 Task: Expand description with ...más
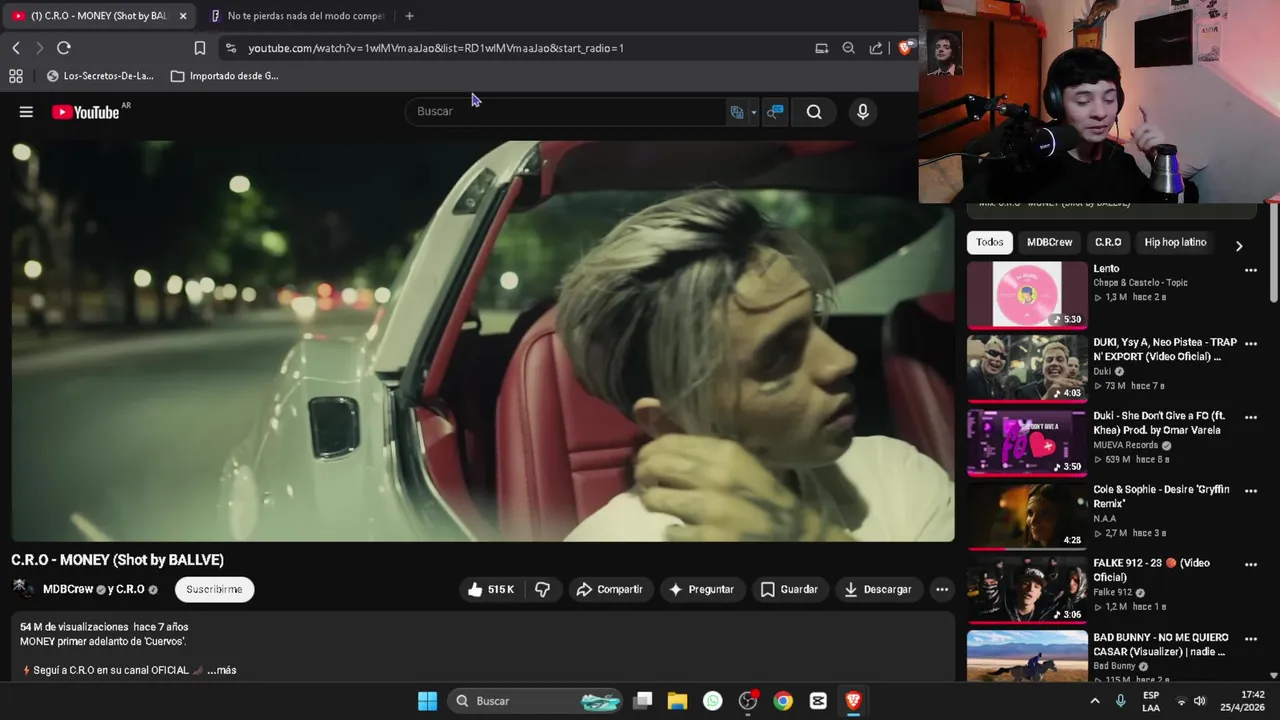point(222,670)
